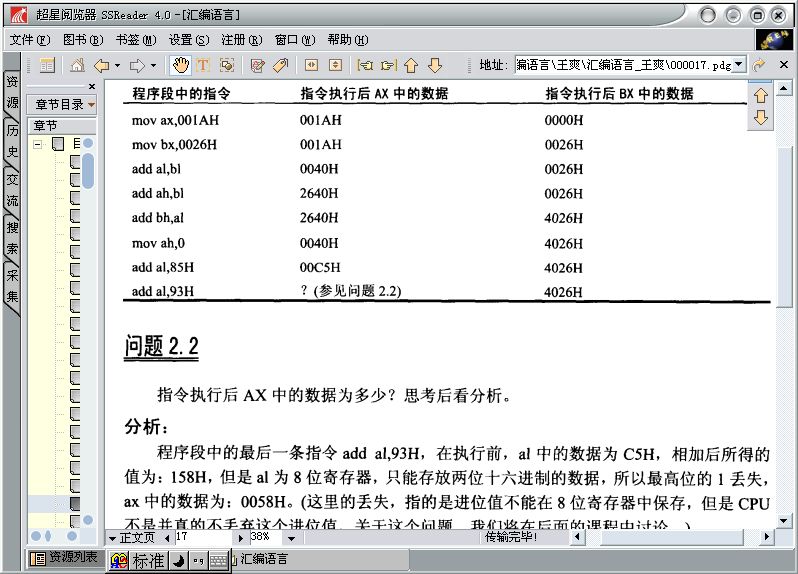This screenshot has height=574, width=798.
Task: Select the hand pan tool
Action: (181, 65)
